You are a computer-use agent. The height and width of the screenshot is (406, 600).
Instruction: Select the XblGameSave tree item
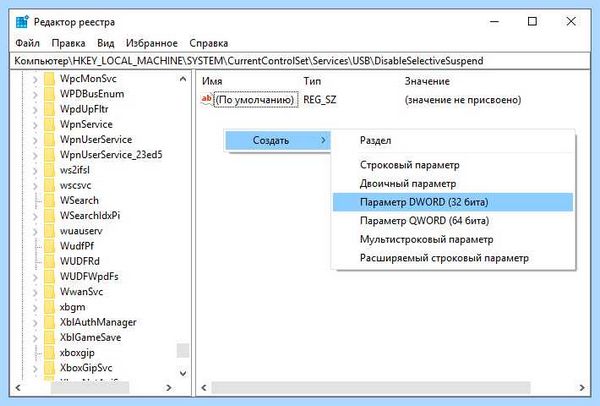(90, 338)
